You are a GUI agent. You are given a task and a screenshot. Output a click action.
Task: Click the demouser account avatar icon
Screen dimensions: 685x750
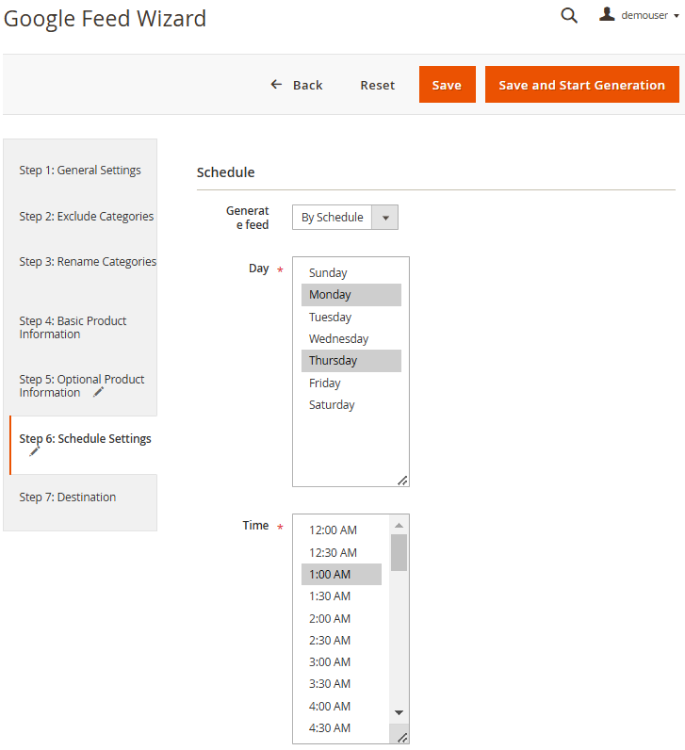point(607,14)
